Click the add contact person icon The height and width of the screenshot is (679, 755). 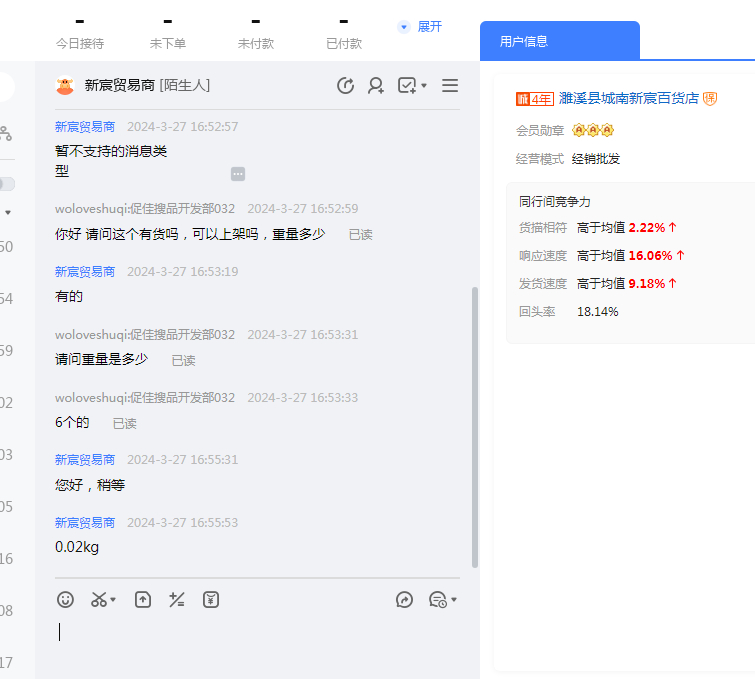click(x=376, y=86)
